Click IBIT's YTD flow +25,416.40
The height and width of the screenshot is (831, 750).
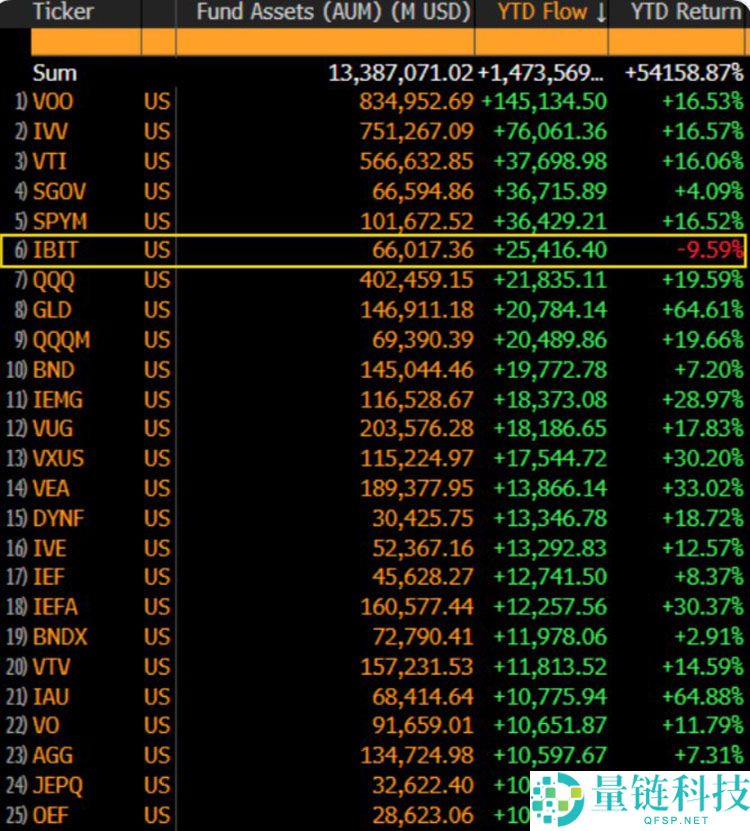tap(550, 250)
